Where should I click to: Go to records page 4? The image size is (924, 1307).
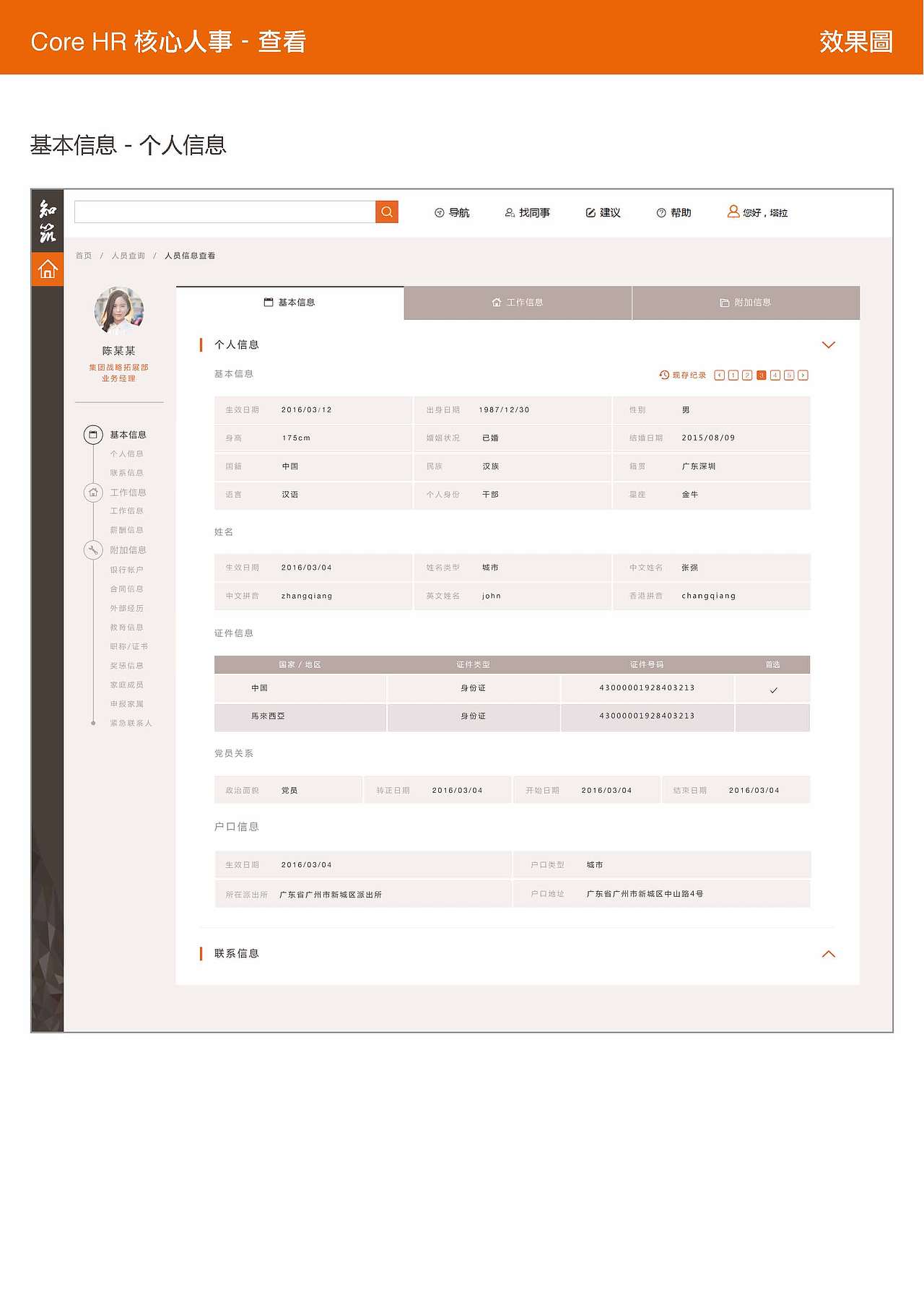pos(775,375)
